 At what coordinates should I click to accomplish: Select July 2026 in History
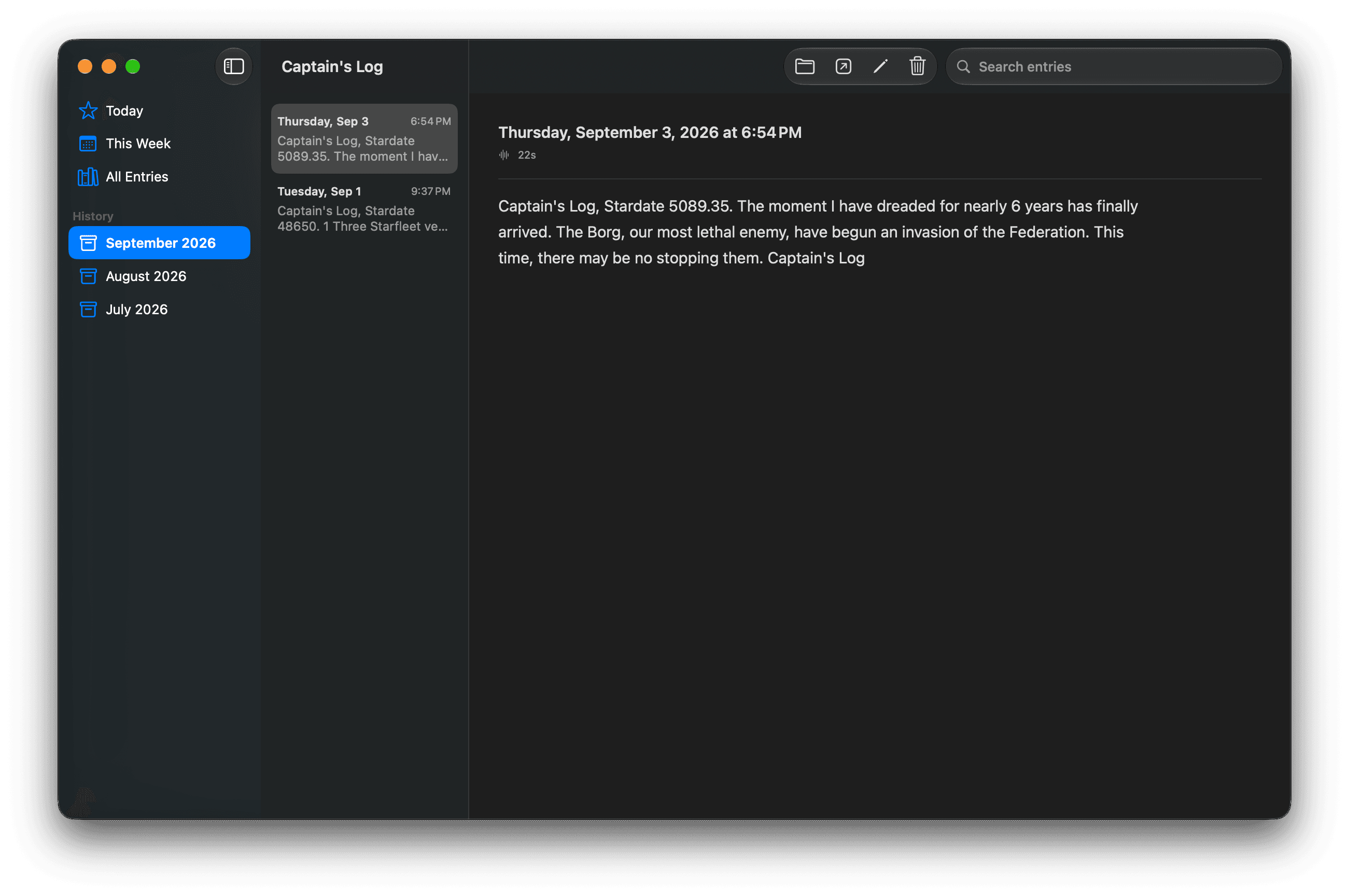tap(159, 310)
